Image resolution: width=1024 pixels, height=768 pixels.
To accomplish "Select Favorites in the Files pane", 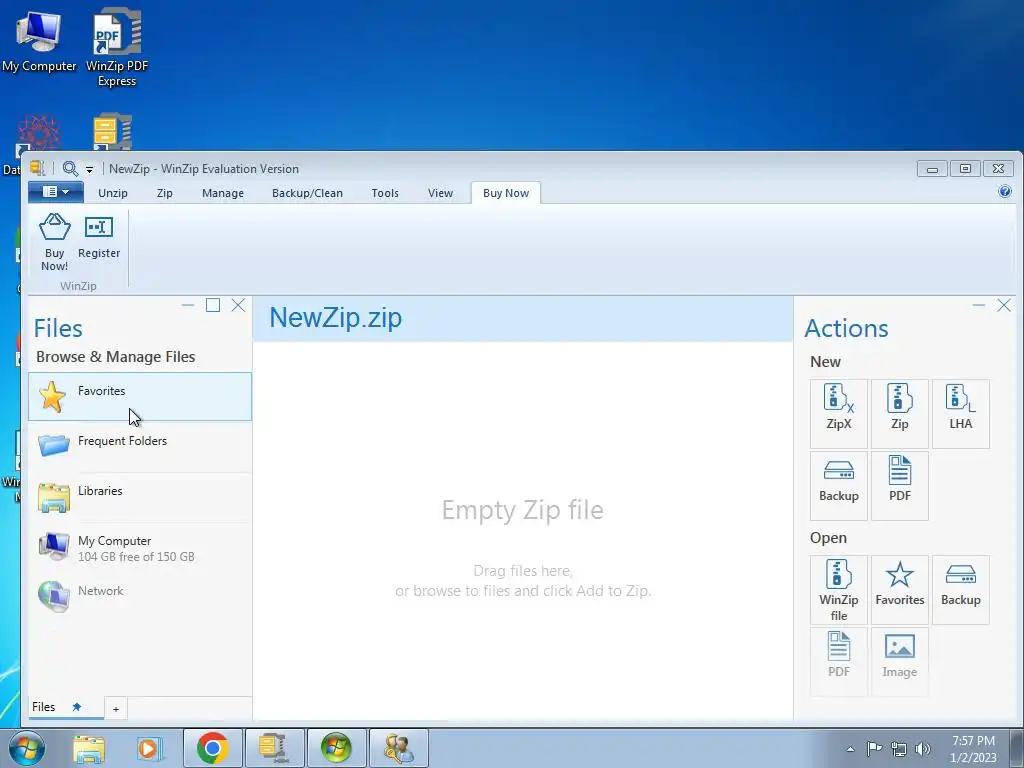I will [x=140, y=396].
